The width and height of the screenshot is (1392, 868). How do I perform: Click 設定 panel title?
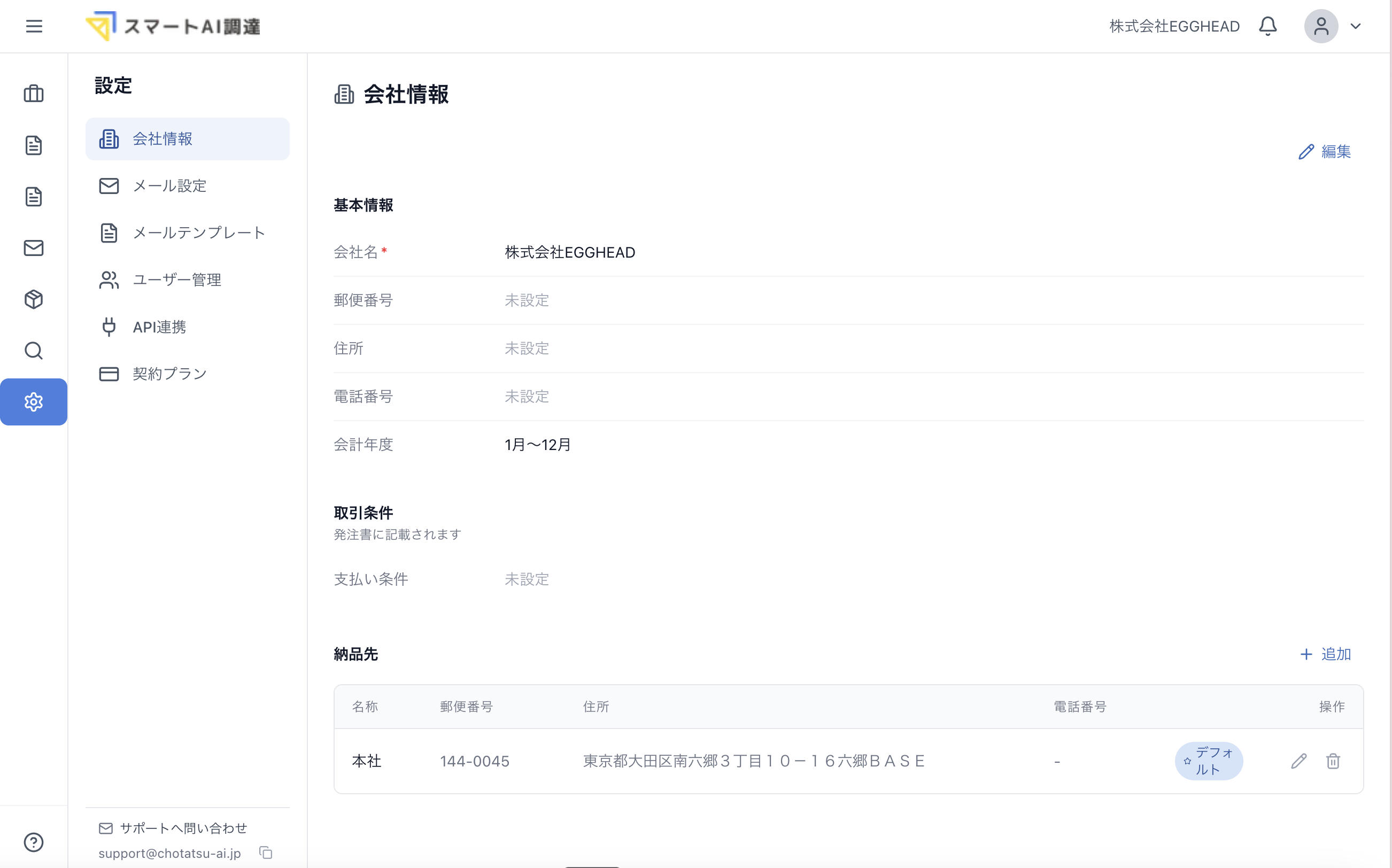pos(113,86)
